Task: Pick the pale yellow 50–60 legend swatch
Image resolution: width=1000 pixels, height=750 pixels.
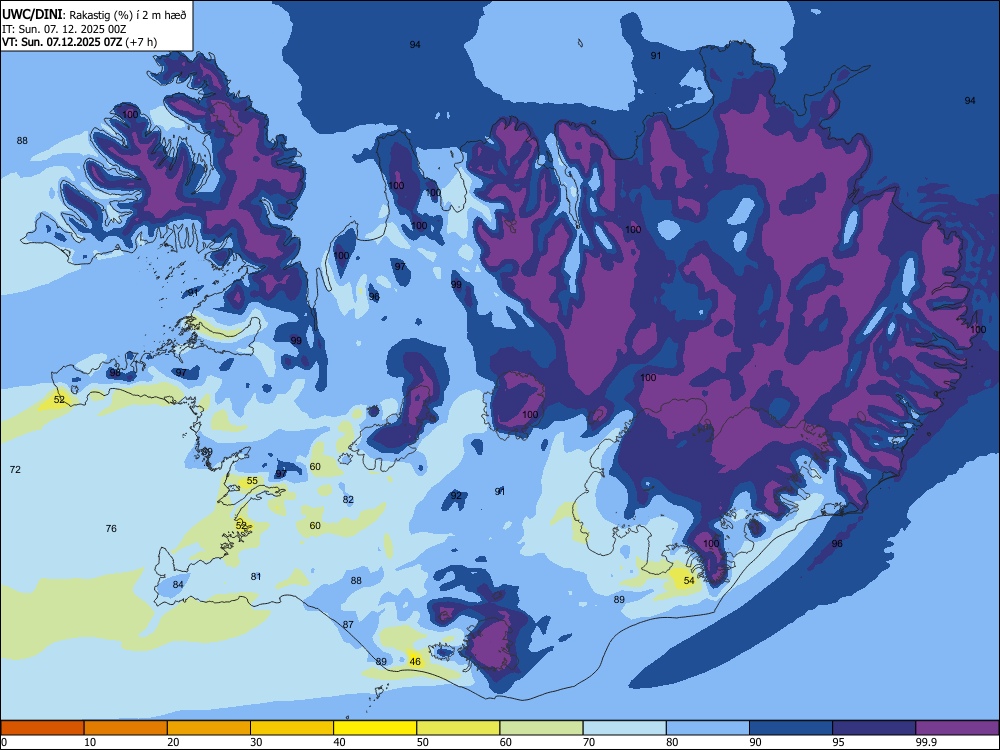Action: click(458, 728)
